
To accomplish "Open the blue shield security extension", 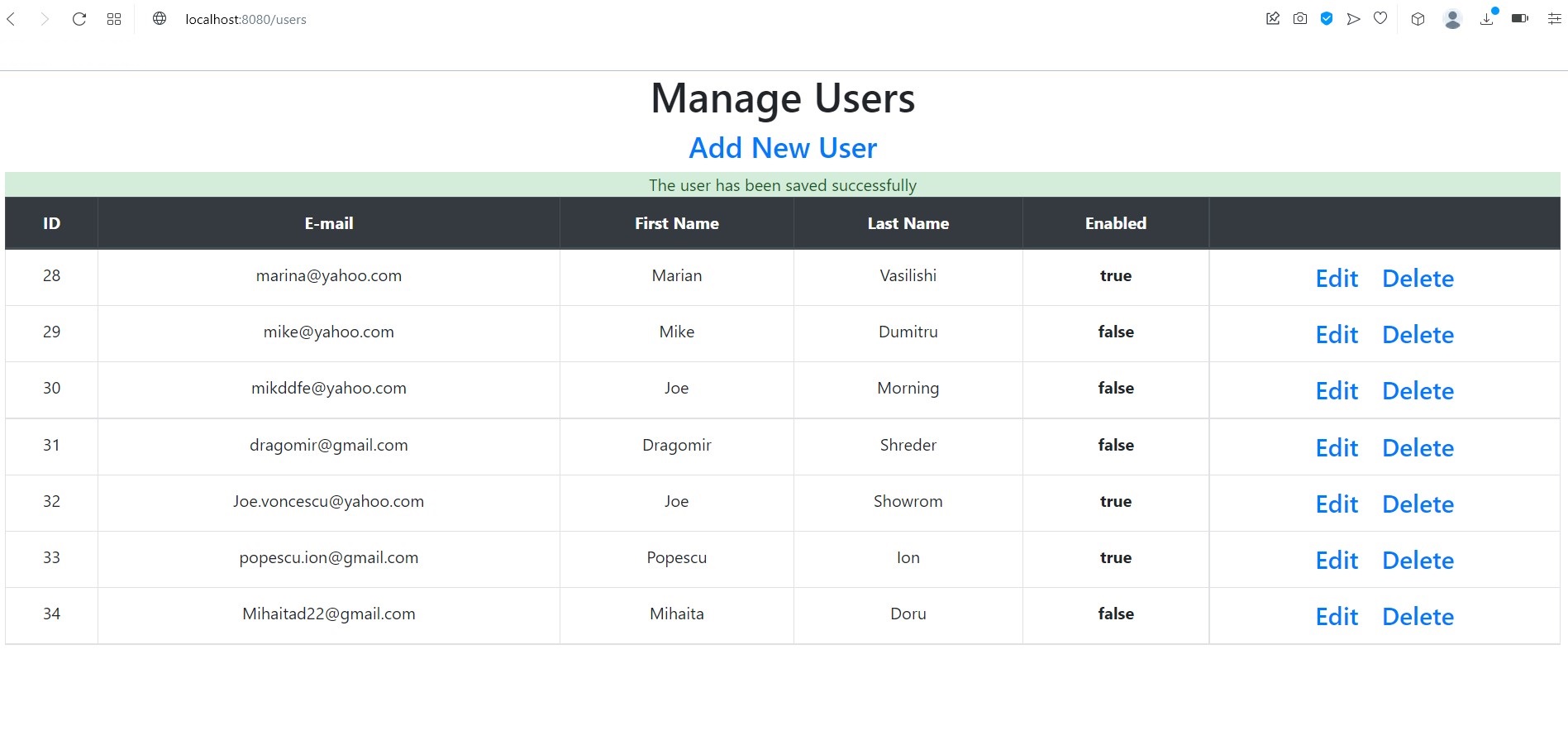I will coord(1326,18).
